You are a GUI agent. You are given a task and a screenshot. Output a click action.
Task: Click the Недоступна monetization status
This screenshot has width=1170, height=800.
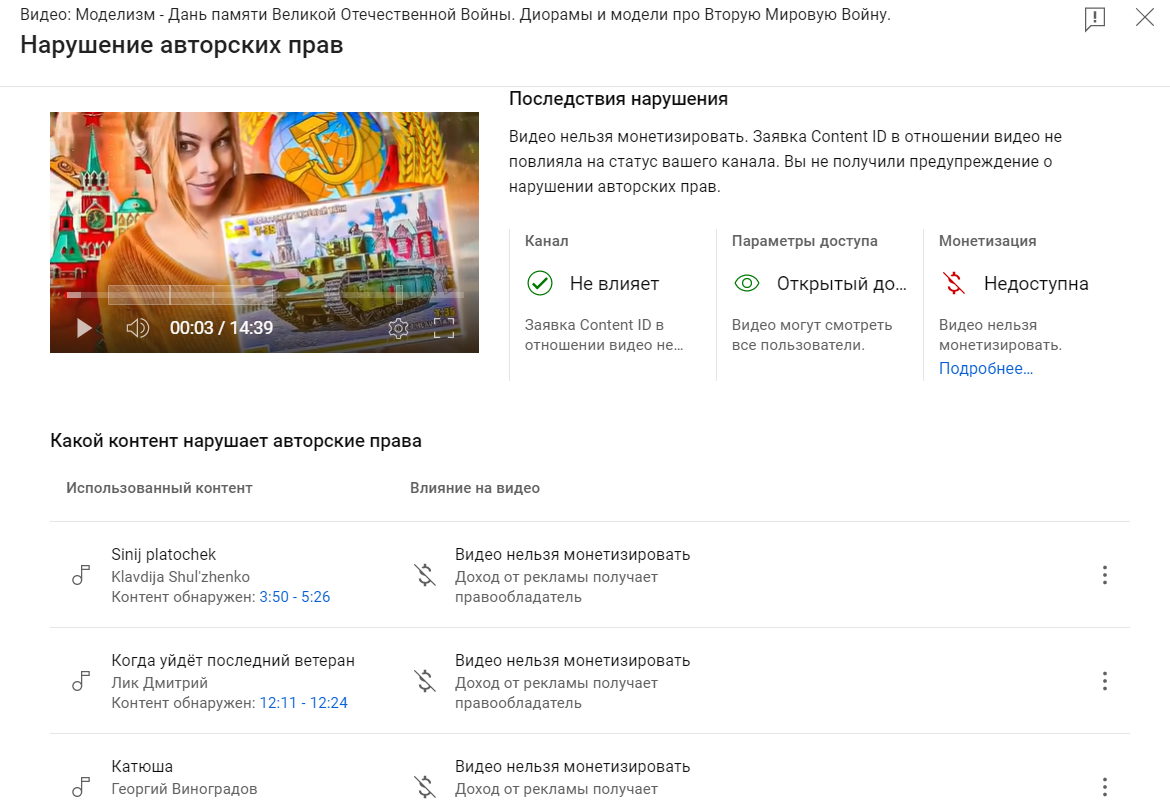(1036, 284)
